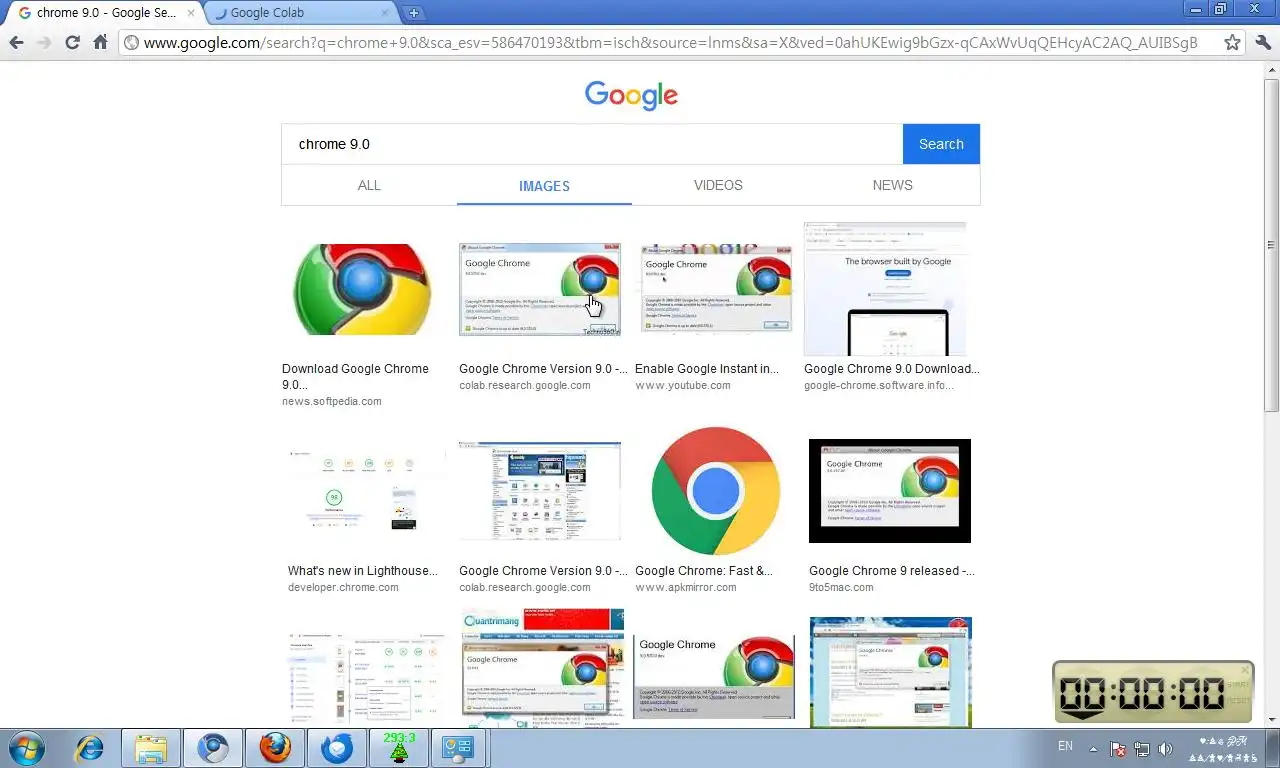Open the Lighthouse scores thumbnail

(367, 493)
